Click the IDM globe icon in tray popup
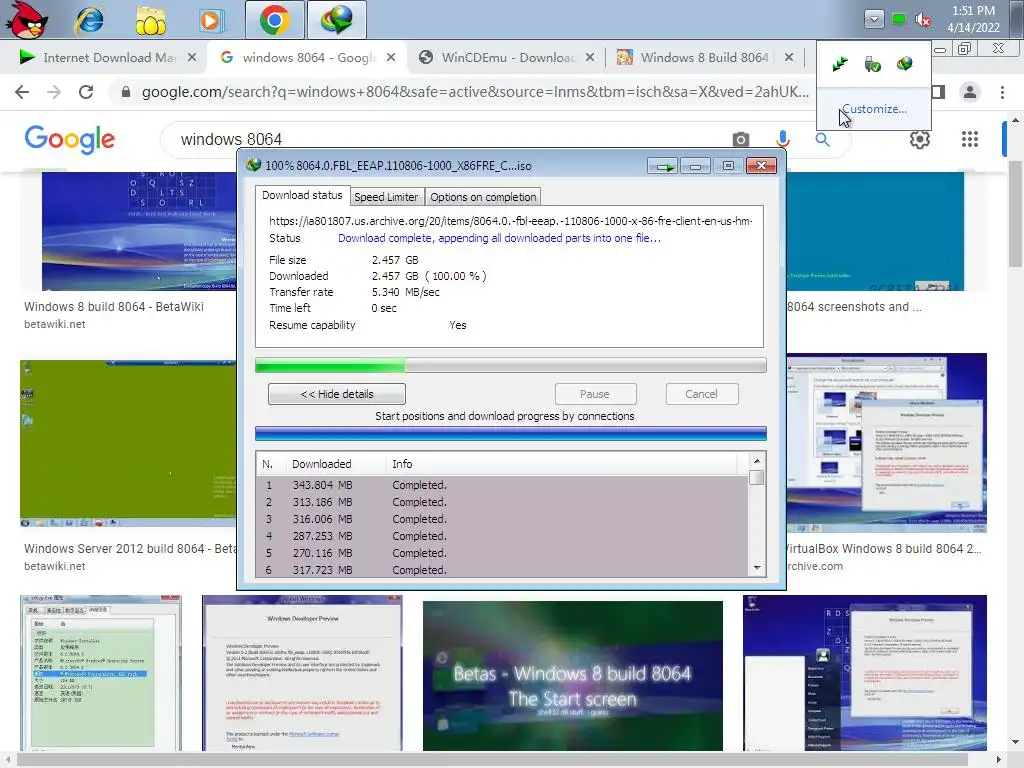 pos(904,64)
